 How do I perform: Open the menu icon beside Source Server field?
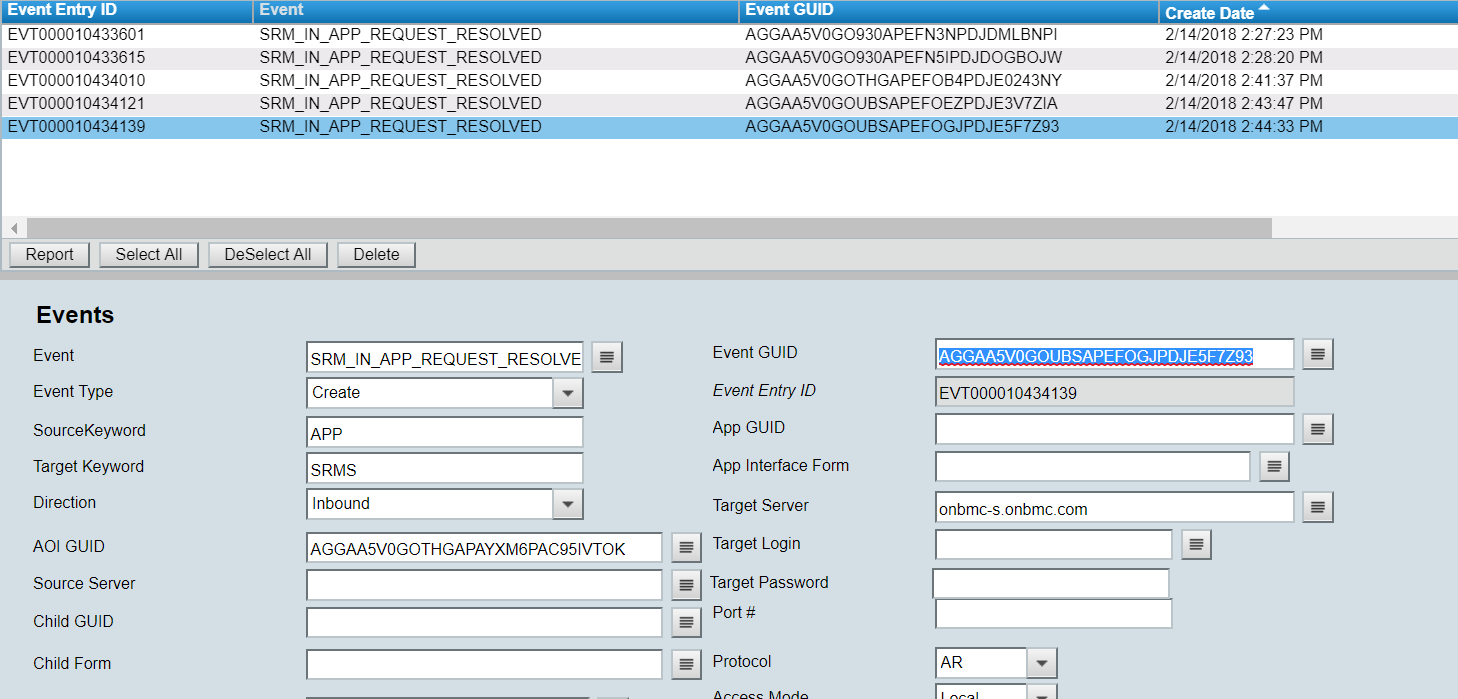[686, 585]
